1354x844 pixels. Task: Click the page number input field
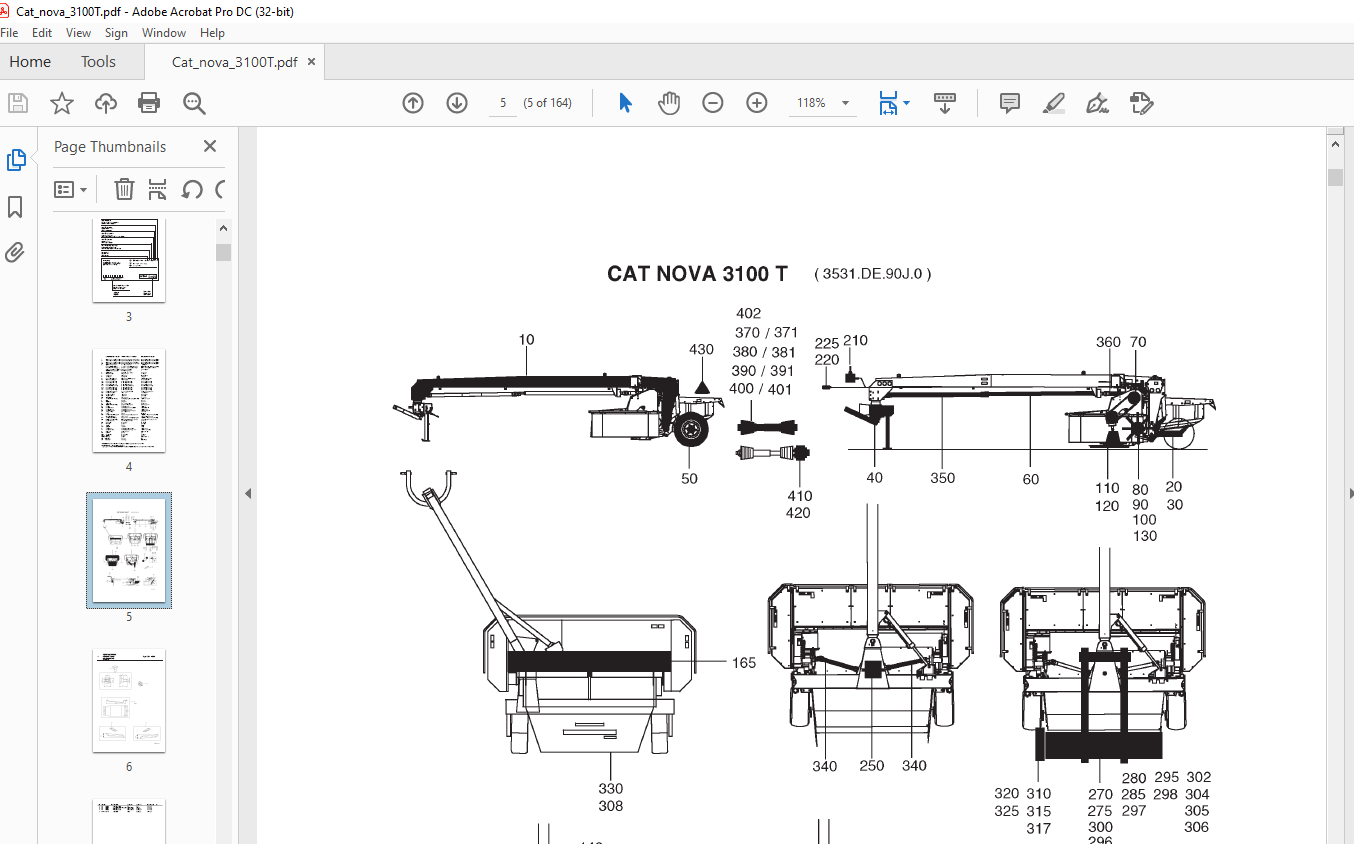503,103
